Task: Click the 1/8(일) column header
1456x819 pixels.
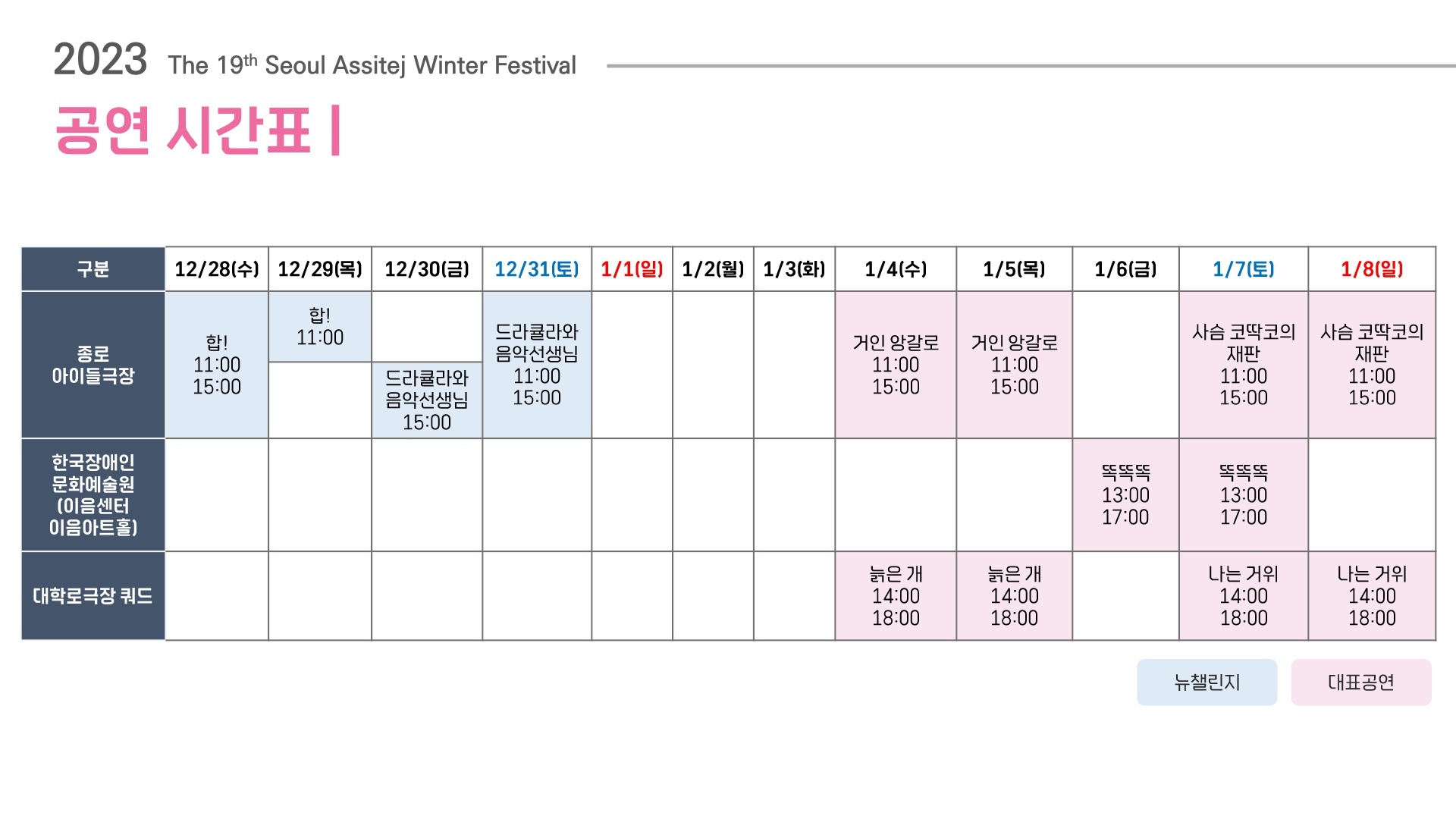Action: pos(1371,269)
